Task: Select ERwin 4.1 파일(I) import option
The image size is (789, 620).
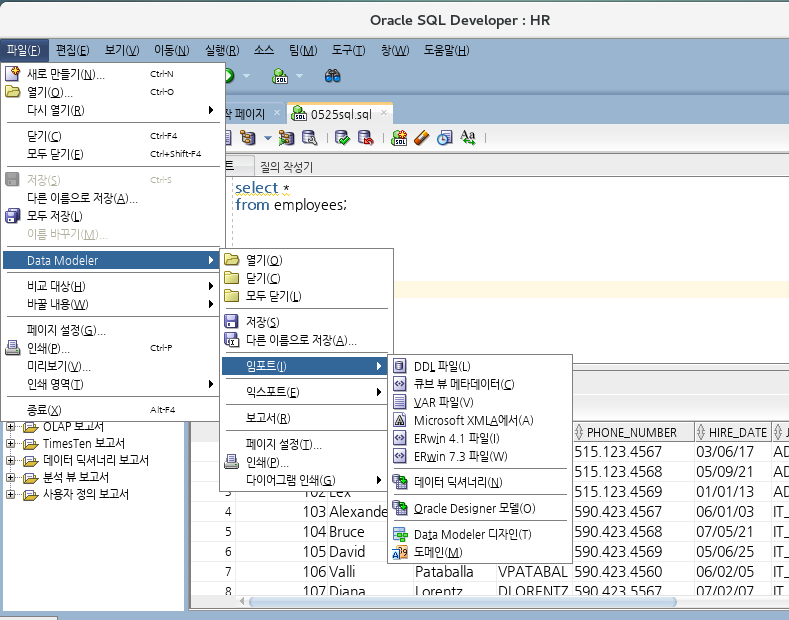Action: coord(480,439)
